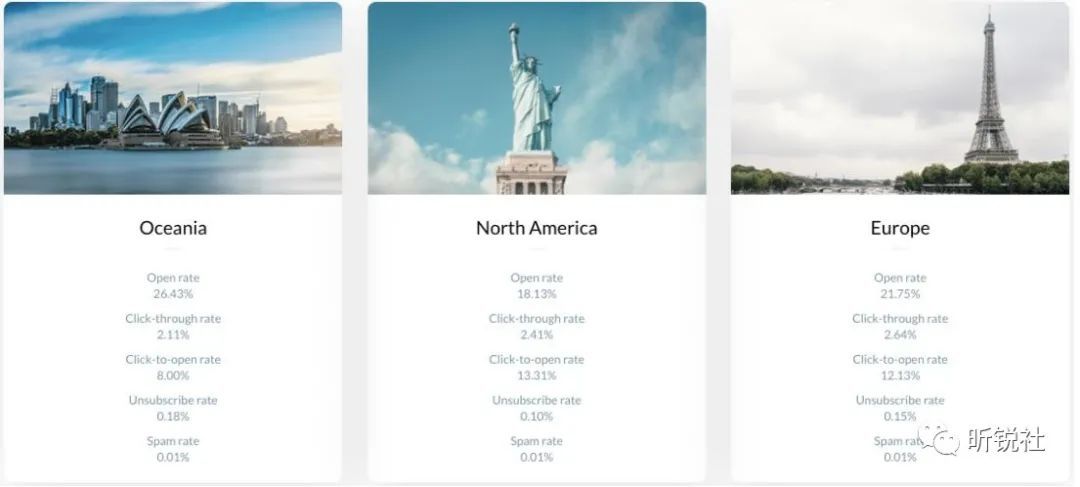The width and height of the screenshot is (1080, 487).
Task: Click North America open rate 18.13%
Action: point(537,294)
